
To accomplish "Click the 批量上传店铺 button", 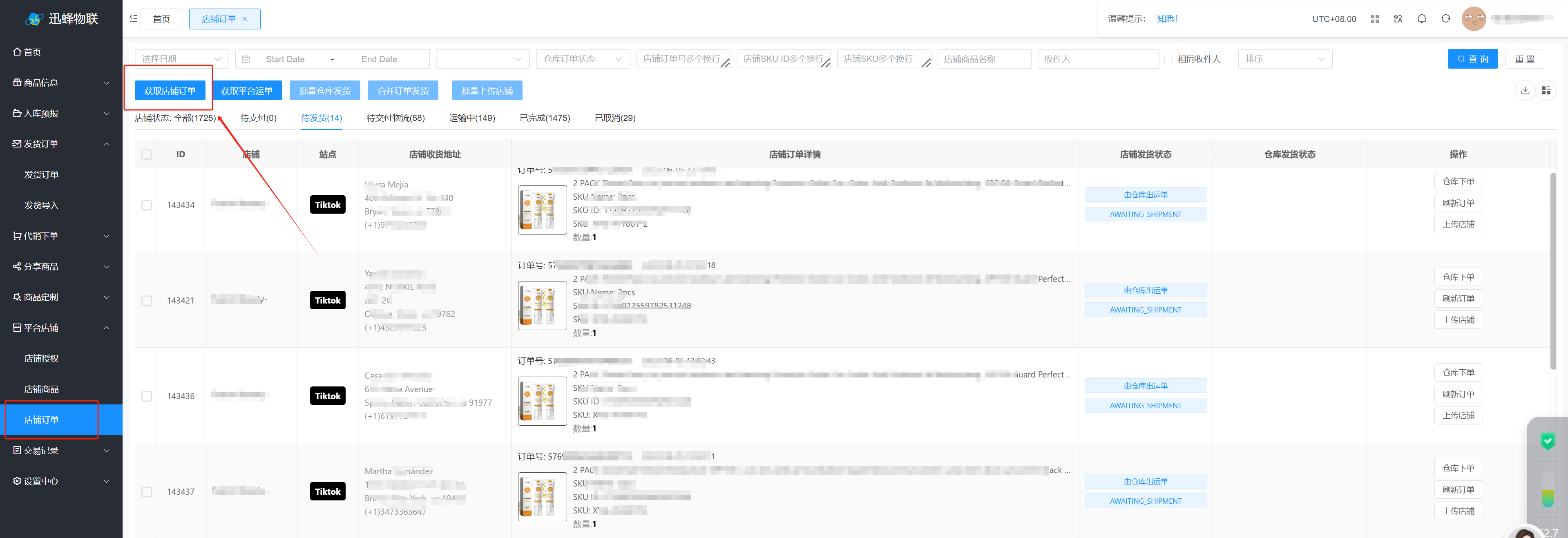I will (x=487, y=91).
